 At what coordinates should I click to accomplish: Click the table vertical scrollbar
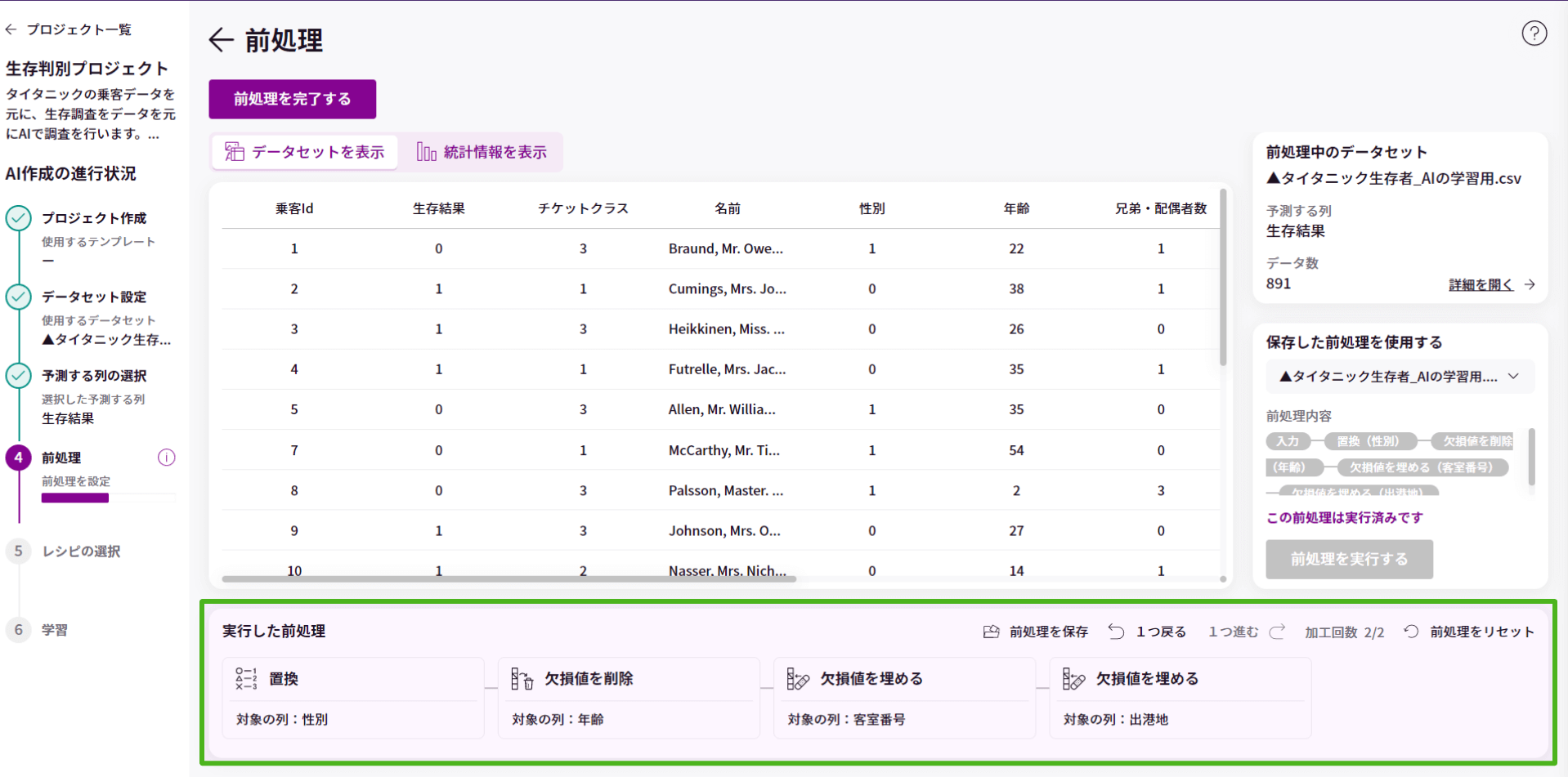tap(1223, 278)
